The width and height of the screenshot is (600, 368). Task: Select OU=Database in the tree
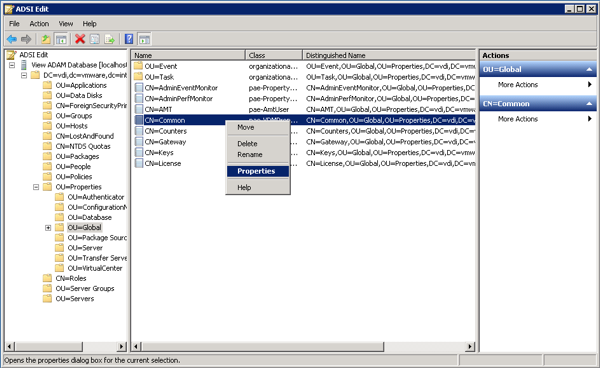(90, 217)
